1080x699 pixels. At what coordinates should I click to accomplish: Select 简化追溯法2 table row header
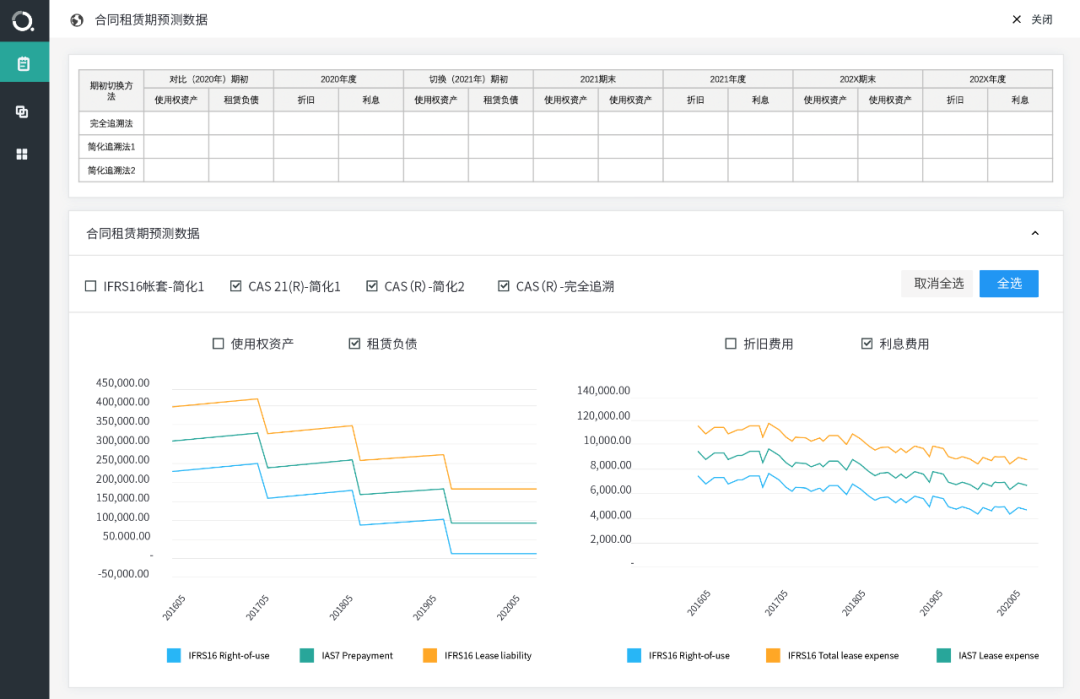click(x=111, y=170)
